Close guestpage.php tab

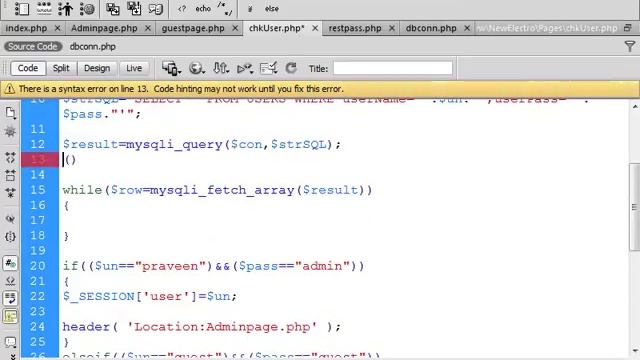235,28
